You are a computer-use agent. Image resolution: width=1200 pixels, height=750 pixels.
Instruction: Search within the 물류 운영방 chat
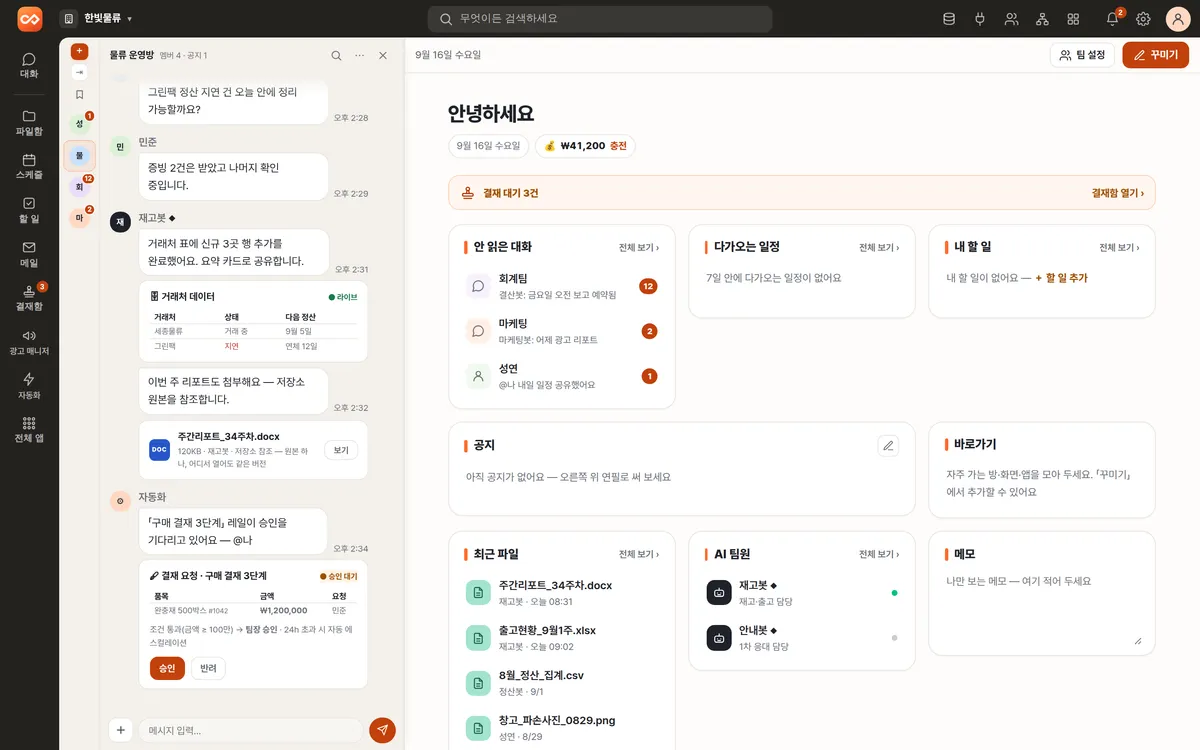point(336,55)
